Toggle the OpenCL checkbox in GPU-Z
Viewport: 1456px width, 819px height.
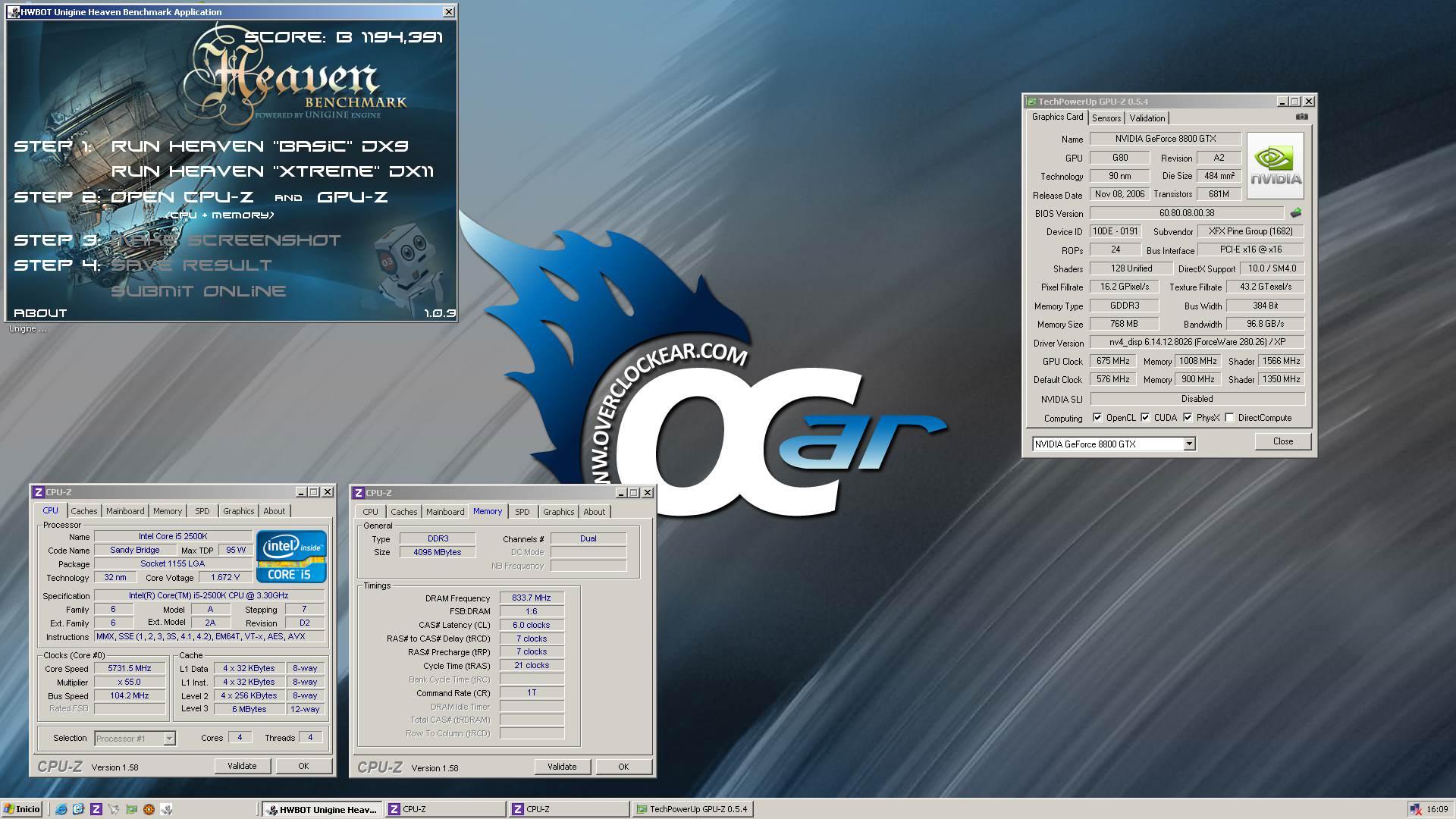pos(1097,417)
